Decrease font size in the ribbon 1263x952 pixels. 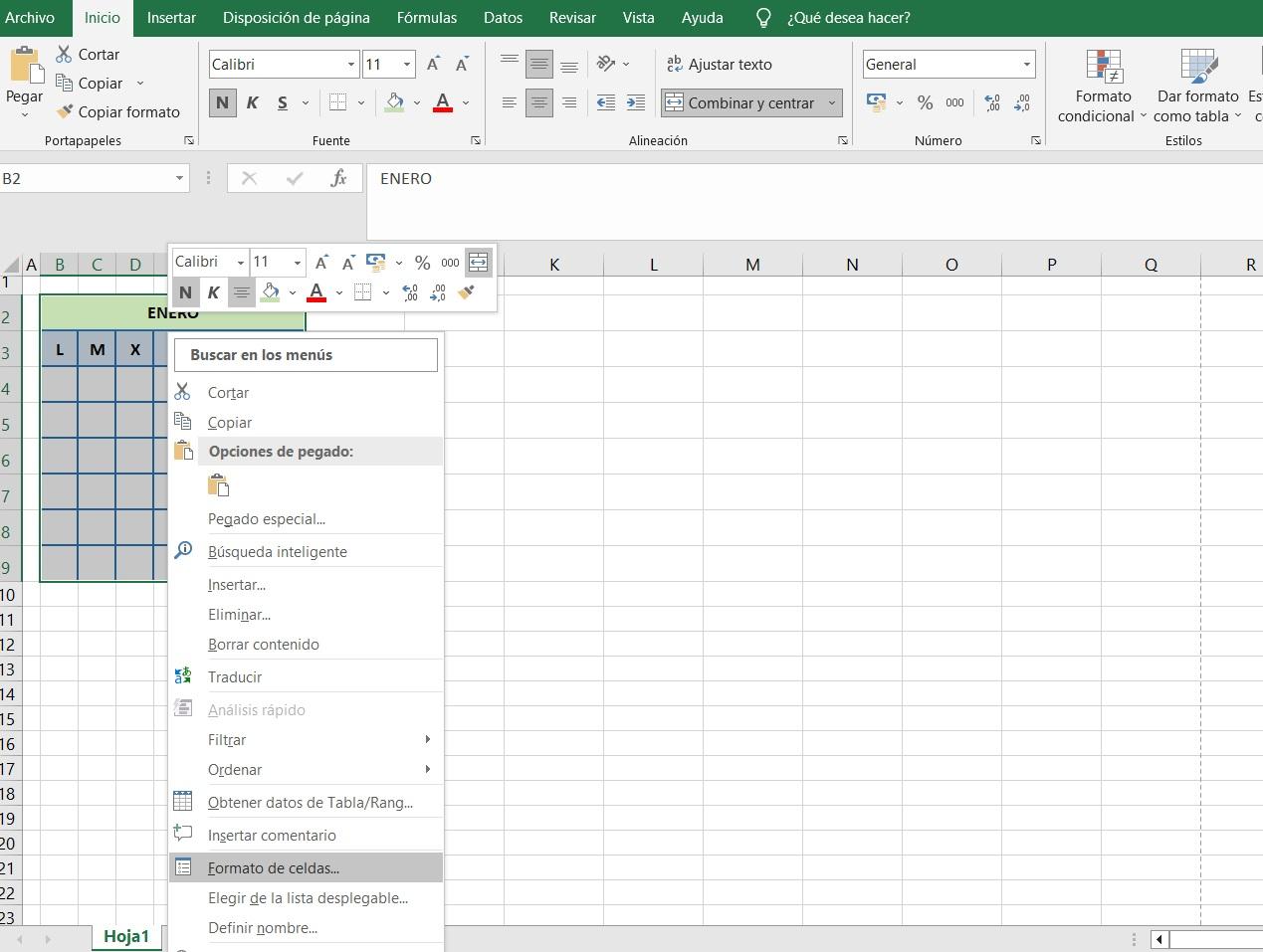(462, 65)
